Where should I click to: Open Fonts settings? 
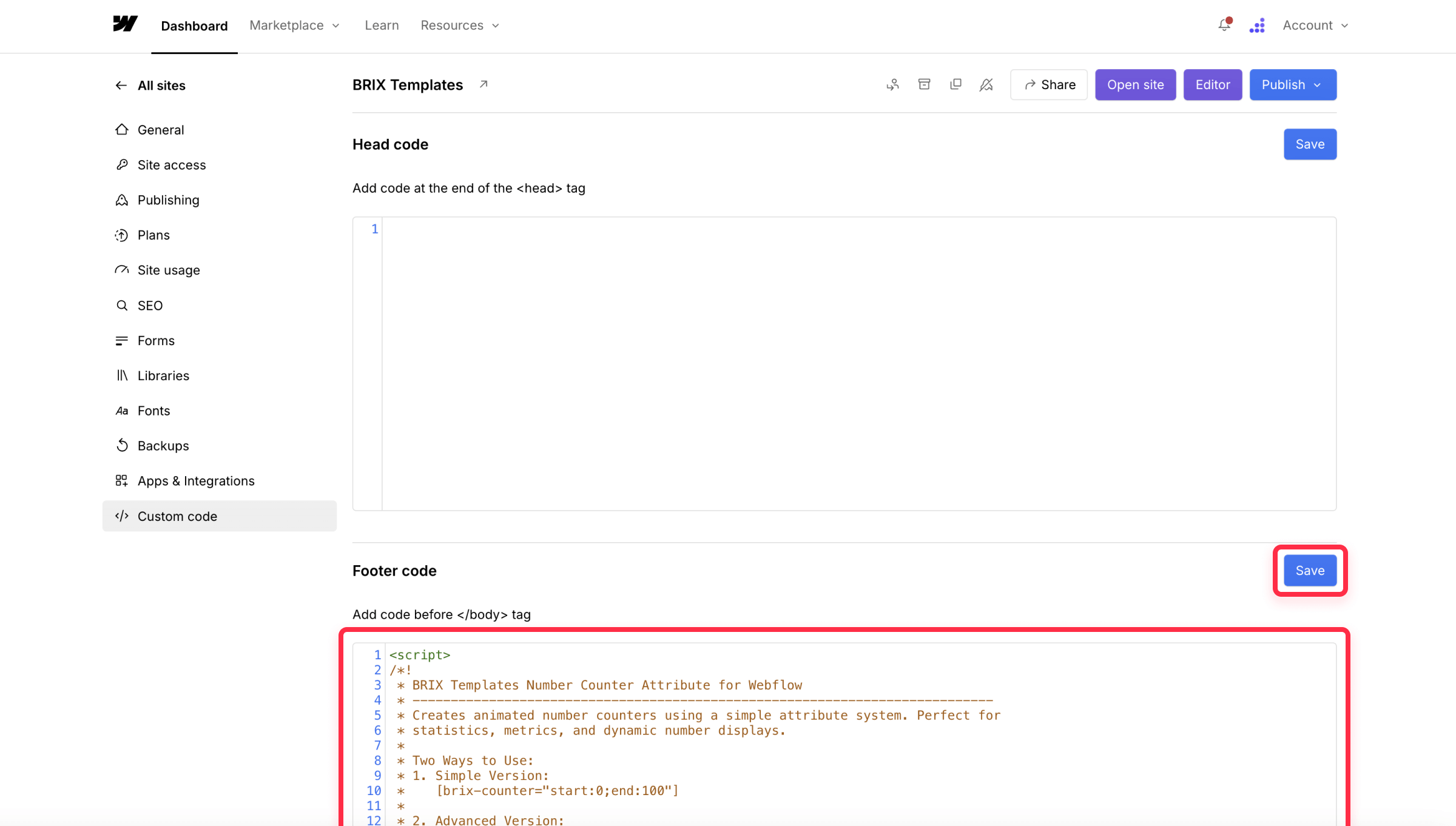coord(220,411)
